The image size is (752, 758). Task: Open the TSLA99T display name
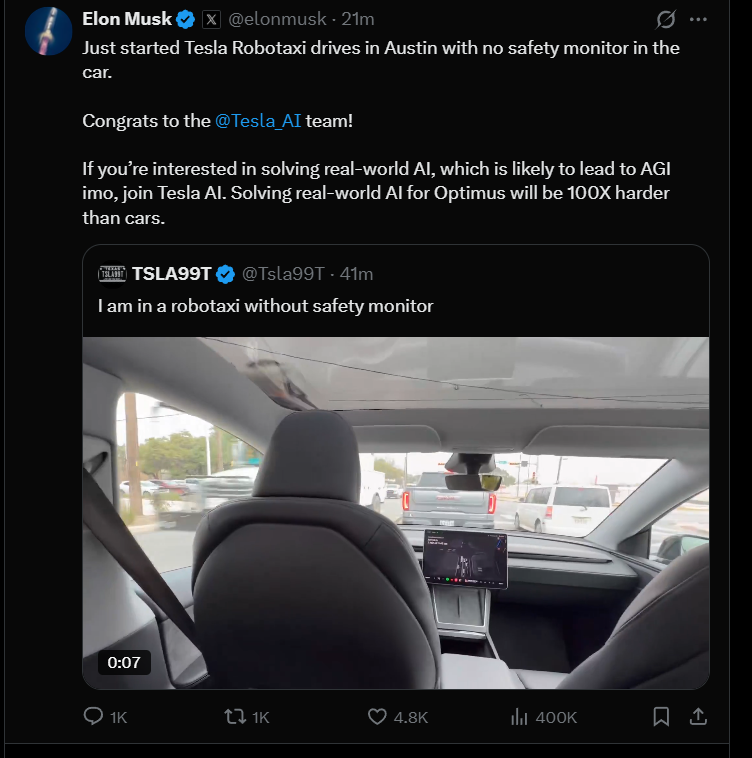click(171, 274)
